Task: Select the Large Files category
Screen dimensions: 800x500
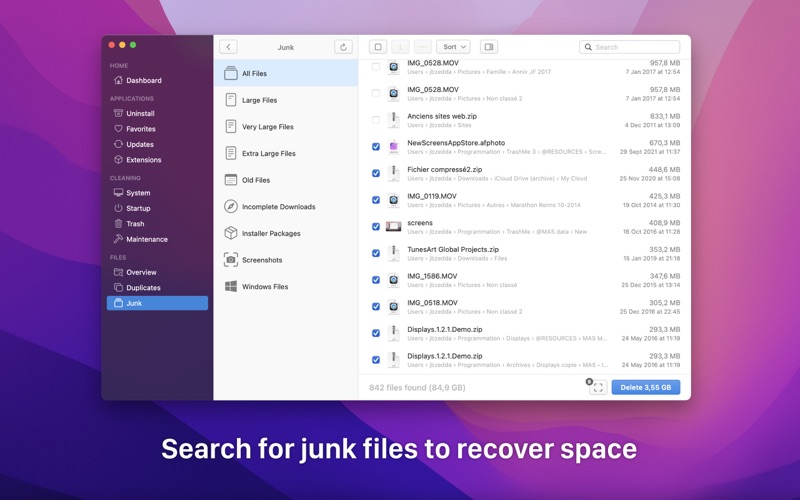Action: pyautogui.click(x=259, y=100)
